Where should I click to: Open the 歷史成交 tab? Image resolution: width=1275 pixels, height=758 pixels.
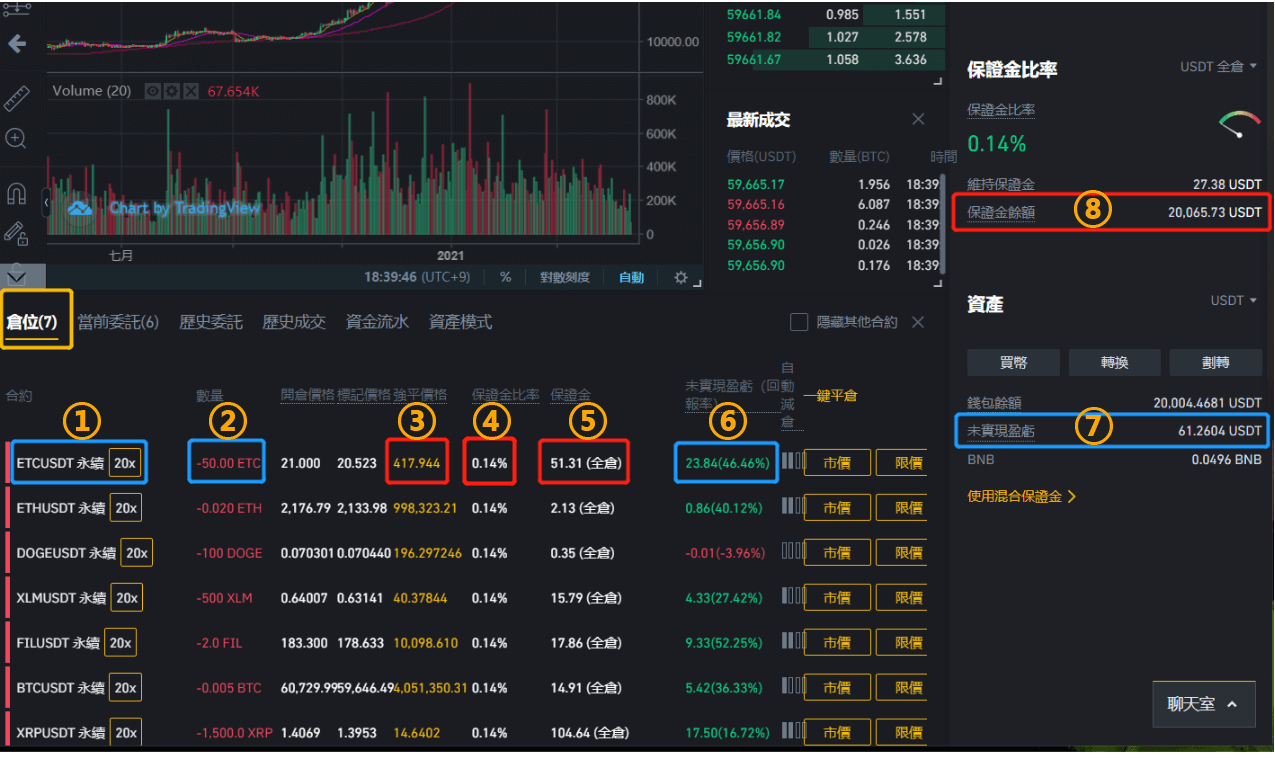tap(294, 322)
